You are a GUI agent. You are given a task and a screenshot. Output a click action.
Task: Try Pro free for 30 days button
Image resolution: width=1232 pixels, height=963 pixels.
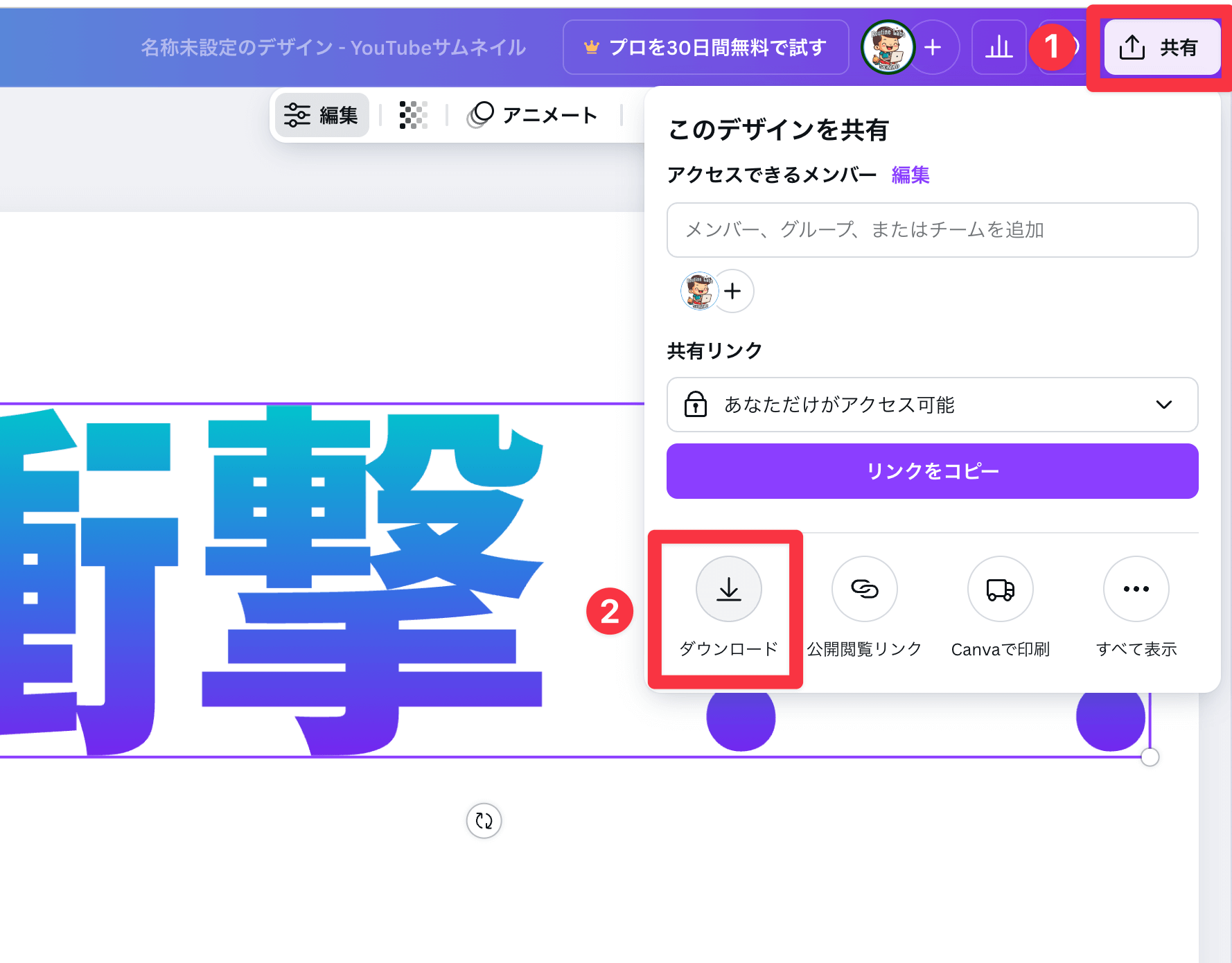point(705,48)
